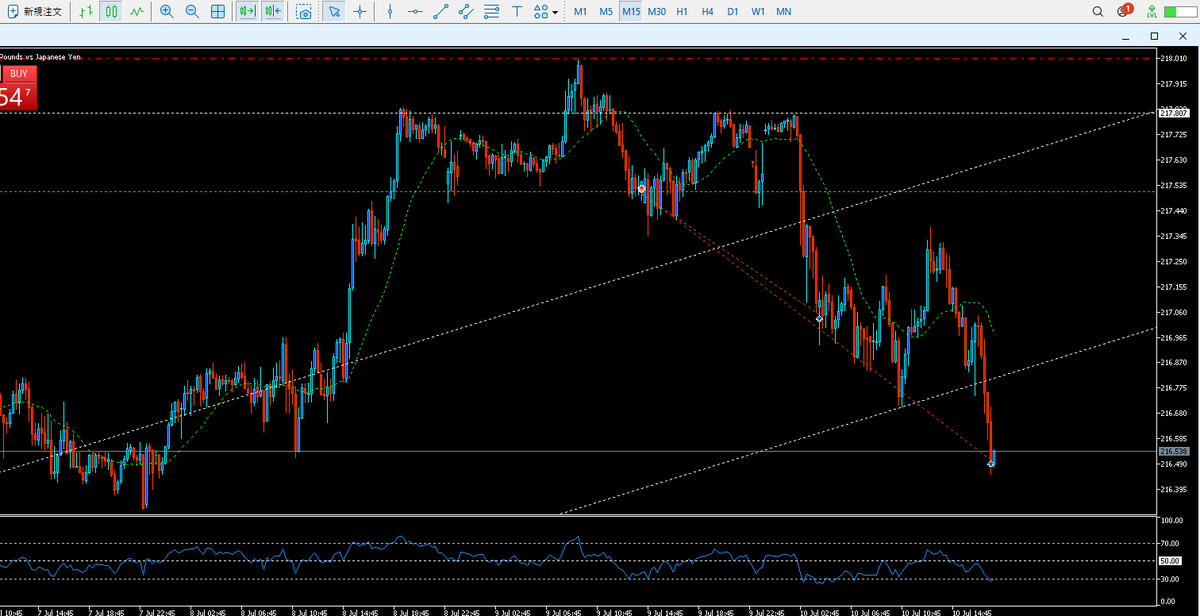This screenshot has width=1200, height=616.
Task: Select the text label tool
Action: tap(516, 12)
